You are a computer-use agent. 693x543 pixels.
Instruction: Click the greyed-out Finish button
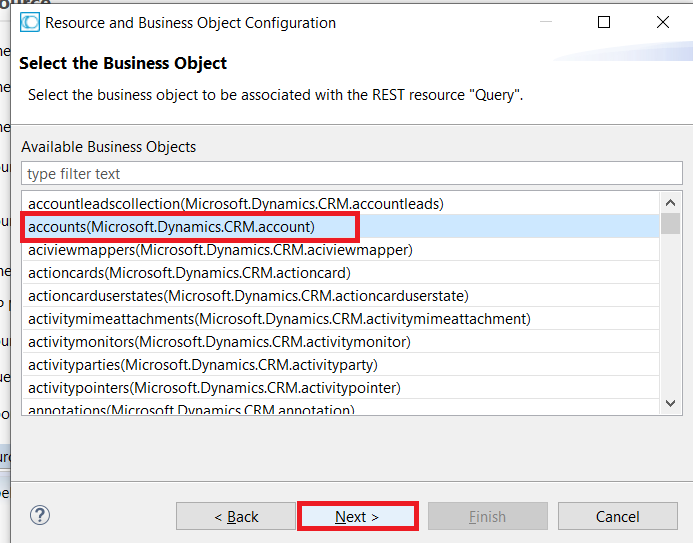(x=487, y=516)
